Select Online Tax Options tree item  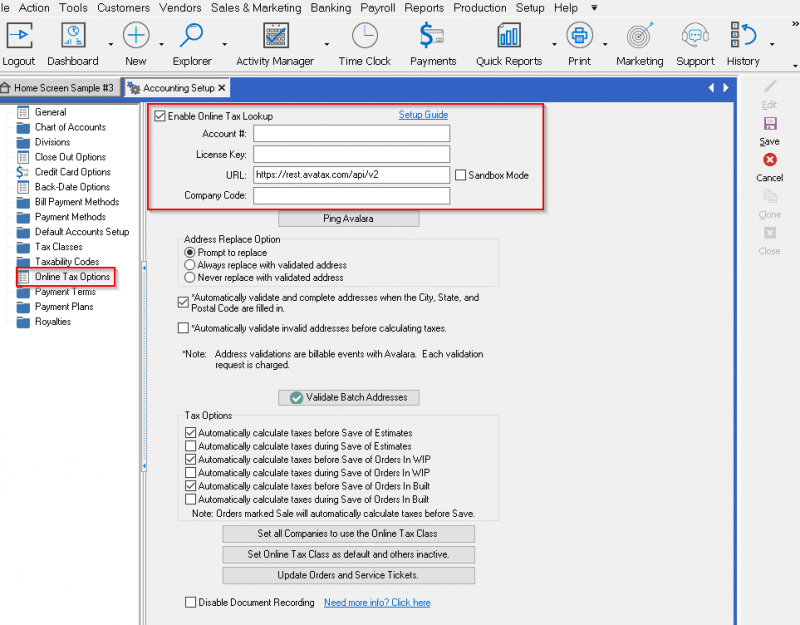point(72,277)
